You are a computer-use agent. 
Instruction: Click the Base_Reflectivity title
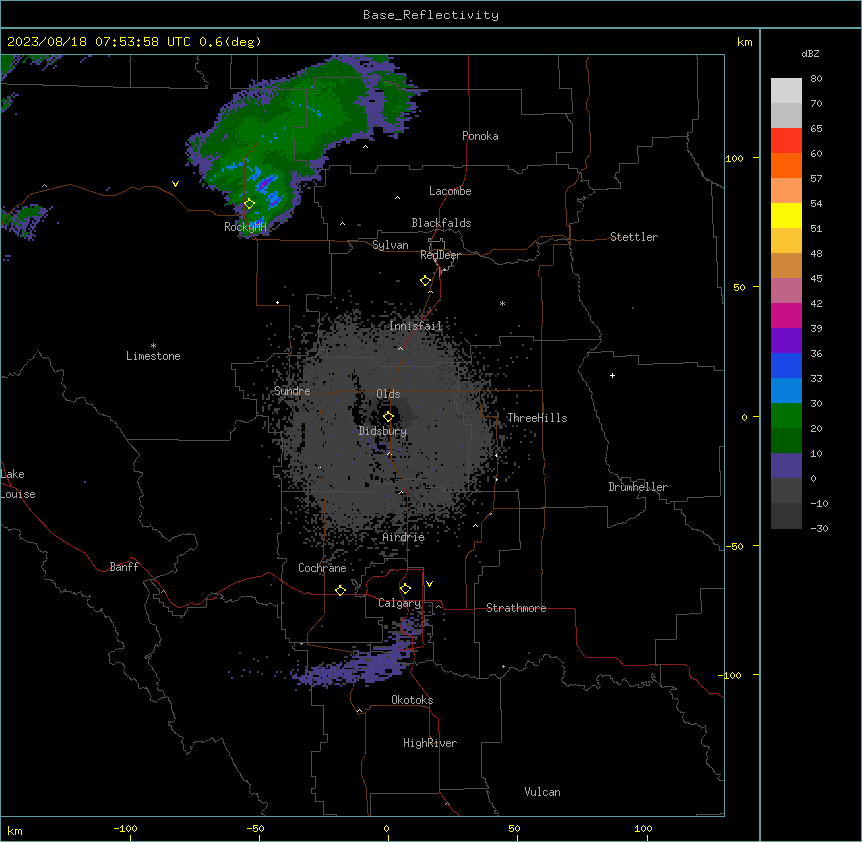coord(431,15)
